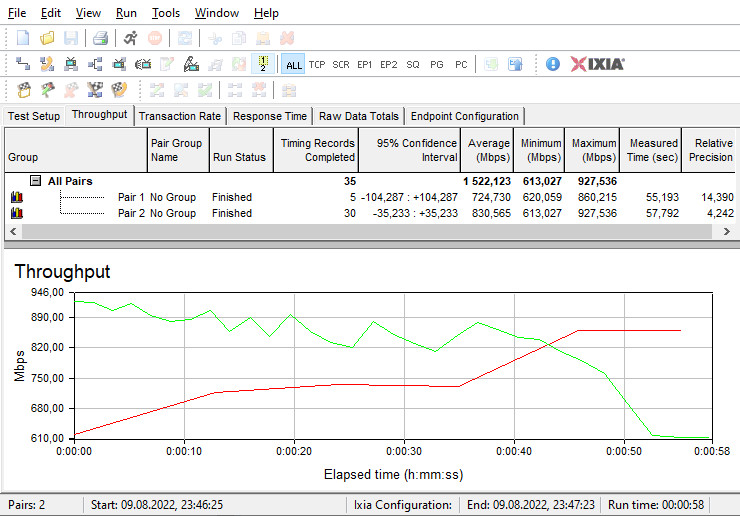Viewport: 740px width, 516px height.
Task: Click the Minimum (Mbps) column header
Action: pyautogui.click(x=539, y=150)
